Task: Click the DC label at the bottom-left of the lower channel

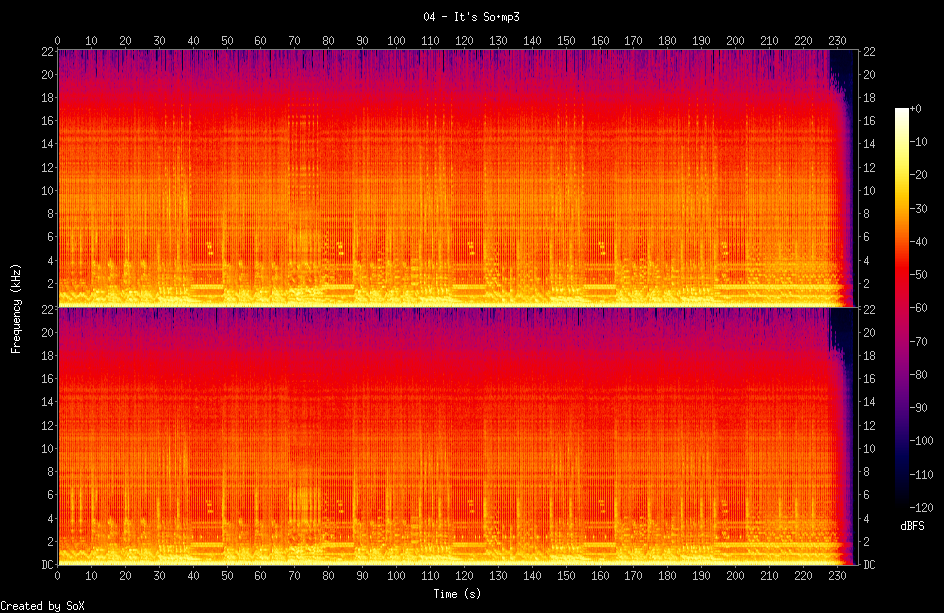Action: tap(47, 565)
